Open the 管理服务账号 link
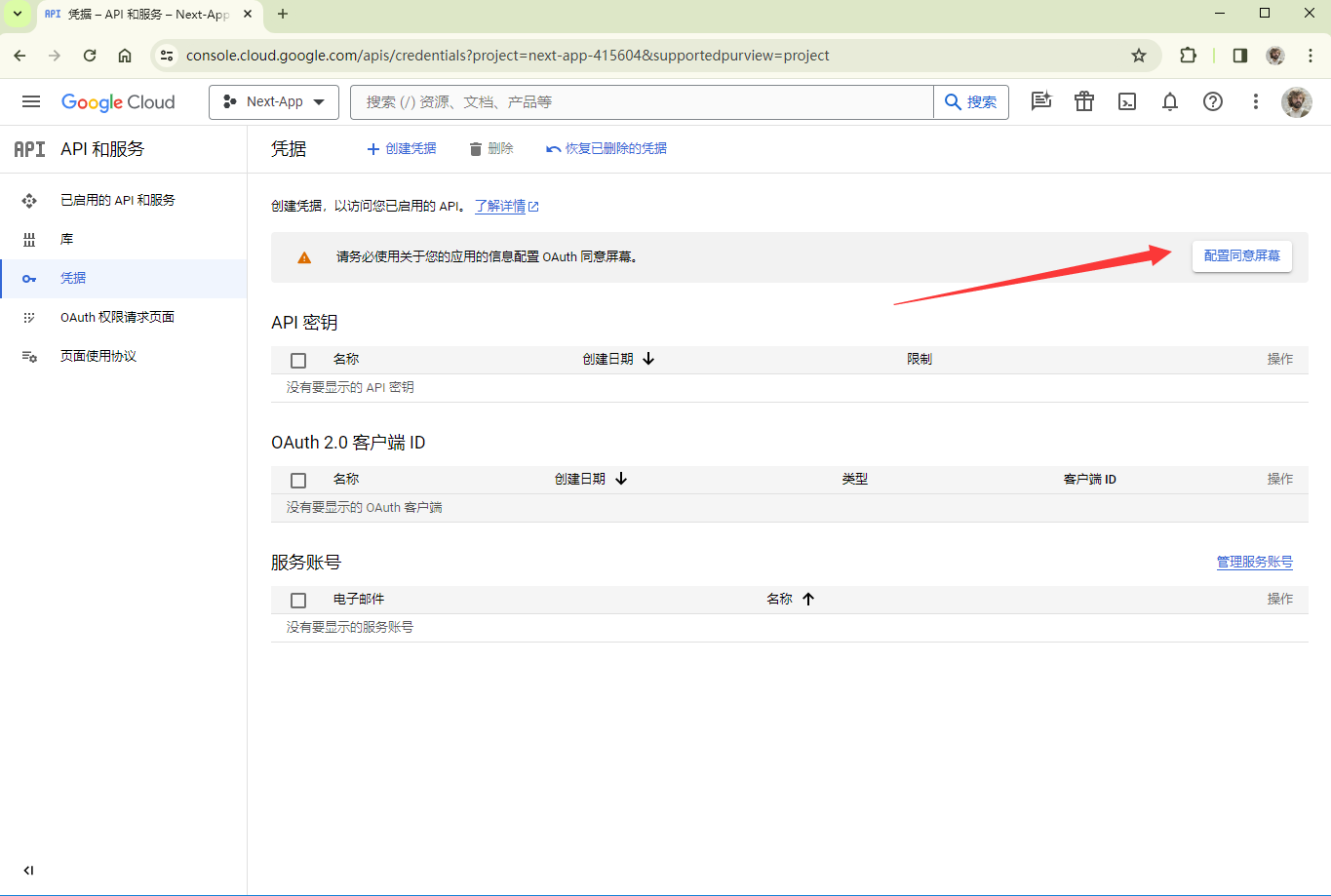Viewport: 1331px width, 896px height. 1254,562
